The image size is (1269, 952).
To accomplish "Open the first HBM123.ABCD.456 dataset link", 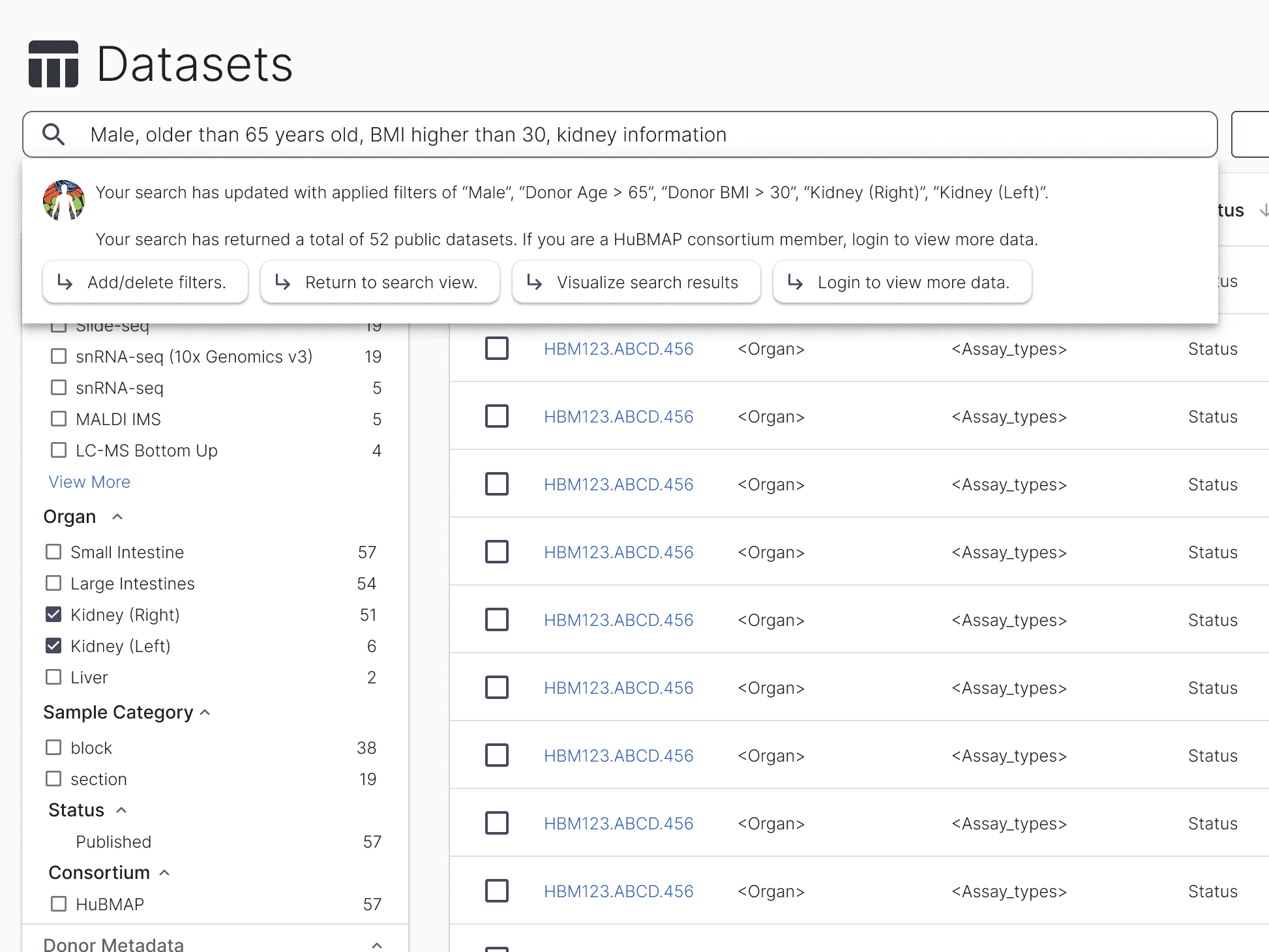I will (618, 349).
